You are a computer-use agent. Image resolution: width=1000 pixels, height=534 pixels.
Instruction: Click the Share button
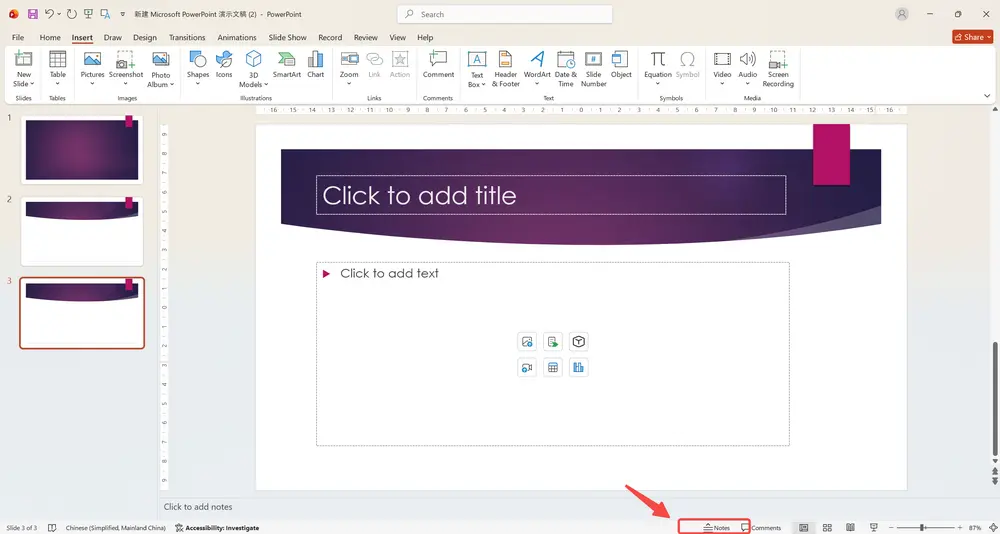click(x=972, y=37)
